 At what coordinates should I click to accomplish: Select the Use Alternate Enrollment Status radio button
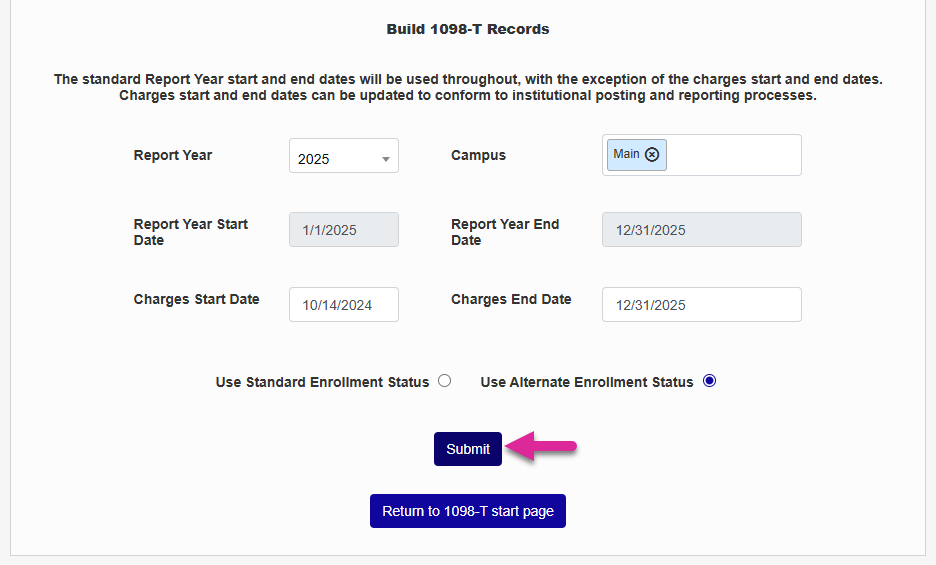[x=710, y=381]
